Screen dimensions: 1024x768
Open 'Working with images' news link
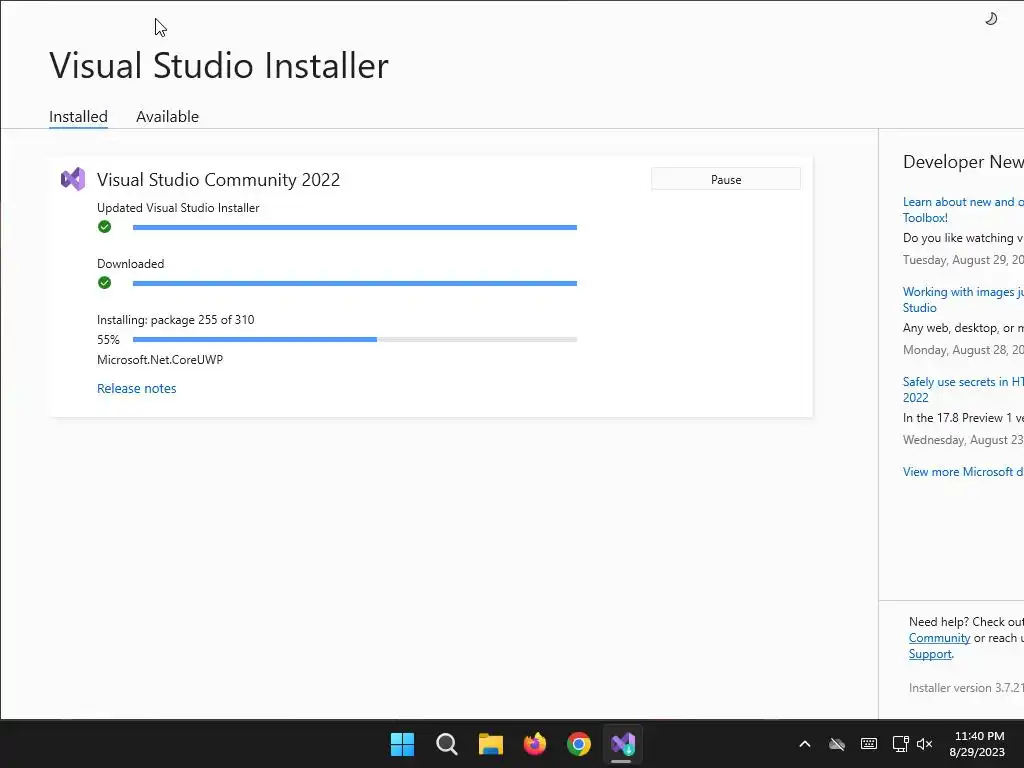[x=963, y=300]
